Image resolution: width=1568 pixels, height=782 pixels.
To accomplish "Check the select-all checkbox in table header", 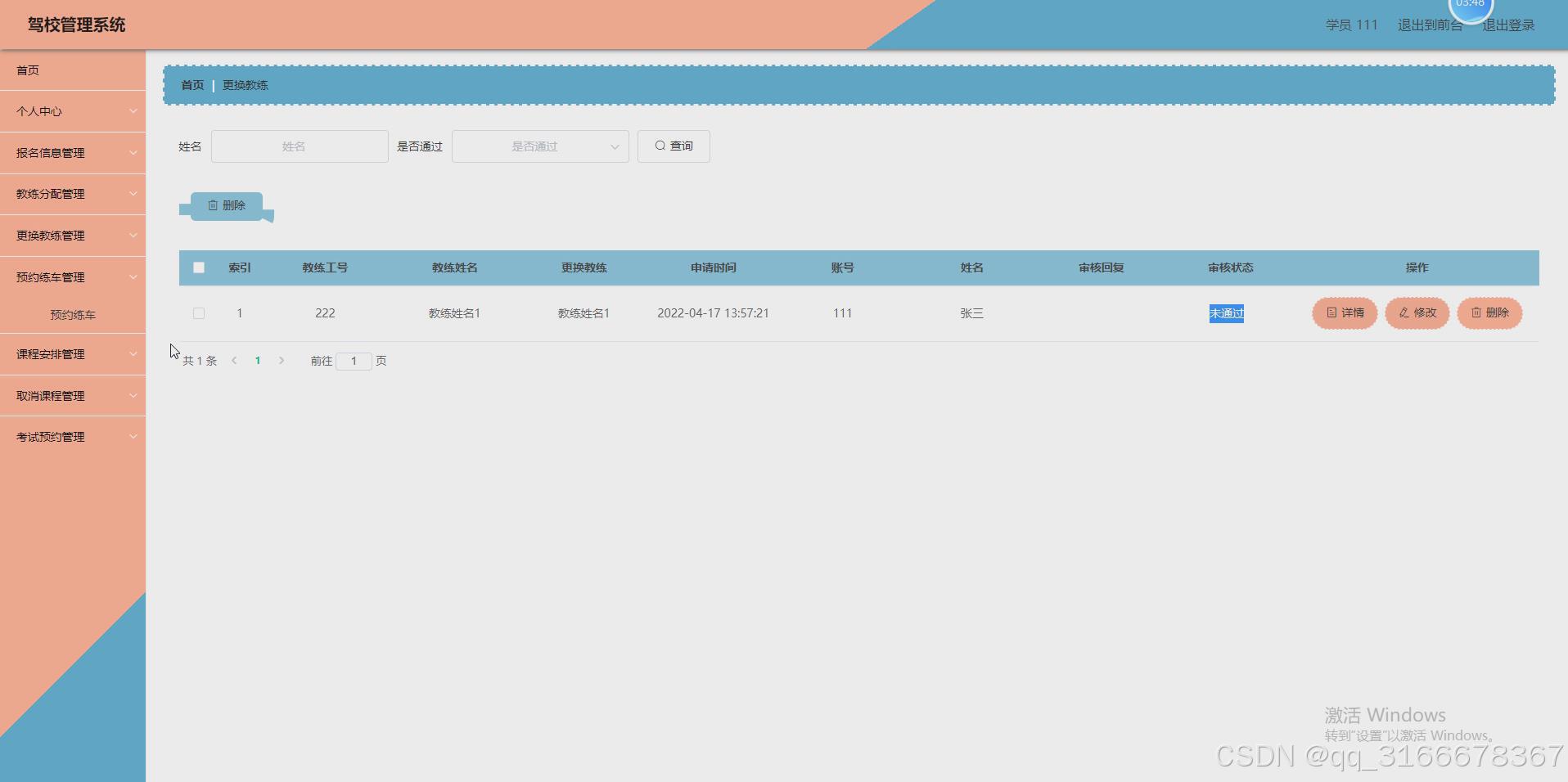I will pos(199,267).
